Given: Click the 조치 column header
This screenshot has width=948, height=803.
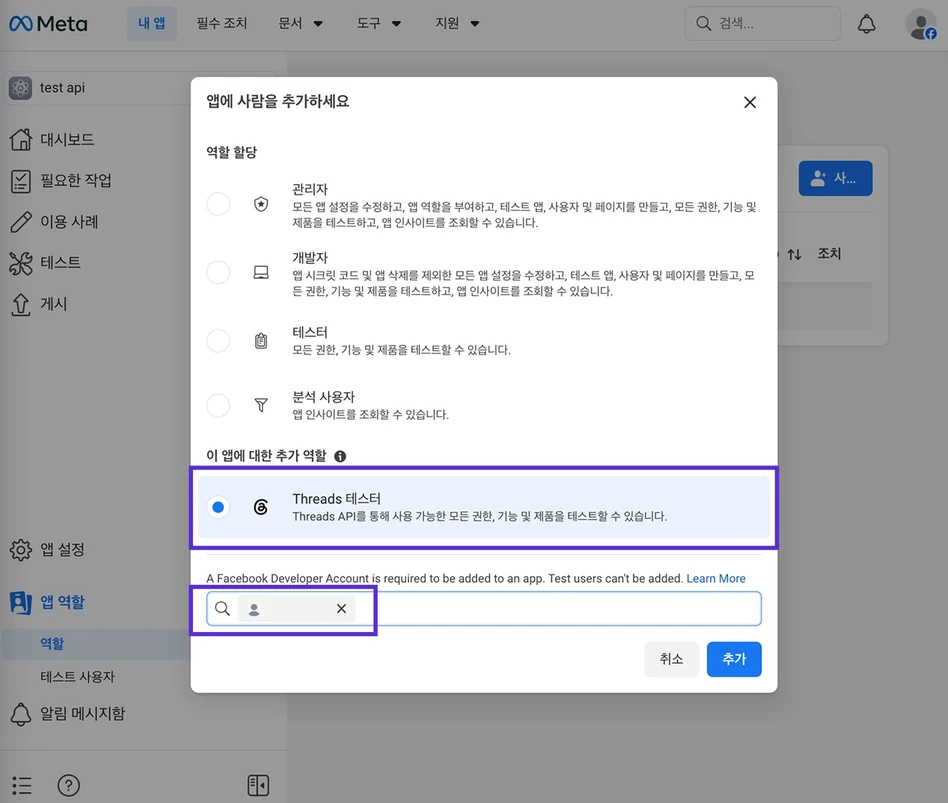Looking at the screenshot, I should tap(829, 254).
